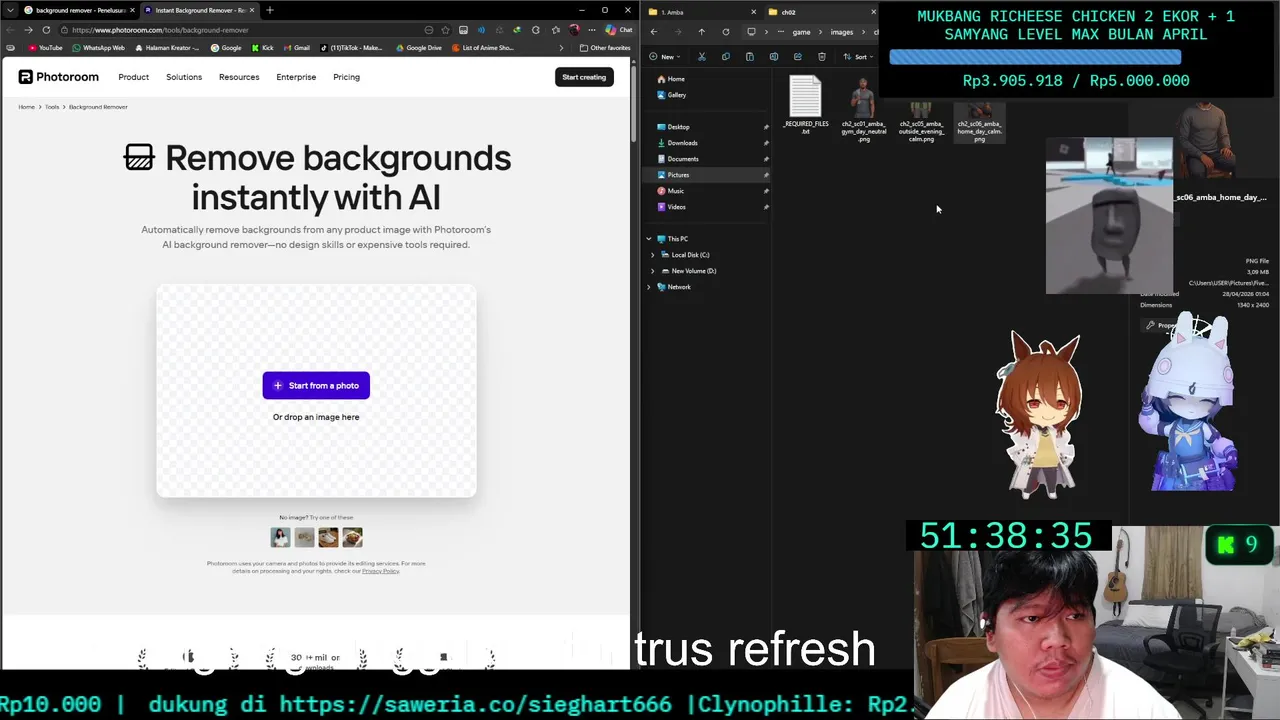Click the browser page vertical scrollbar
Image resolution: width=1280 pixels, height=720 pixels.
click(x=634, y=105)
